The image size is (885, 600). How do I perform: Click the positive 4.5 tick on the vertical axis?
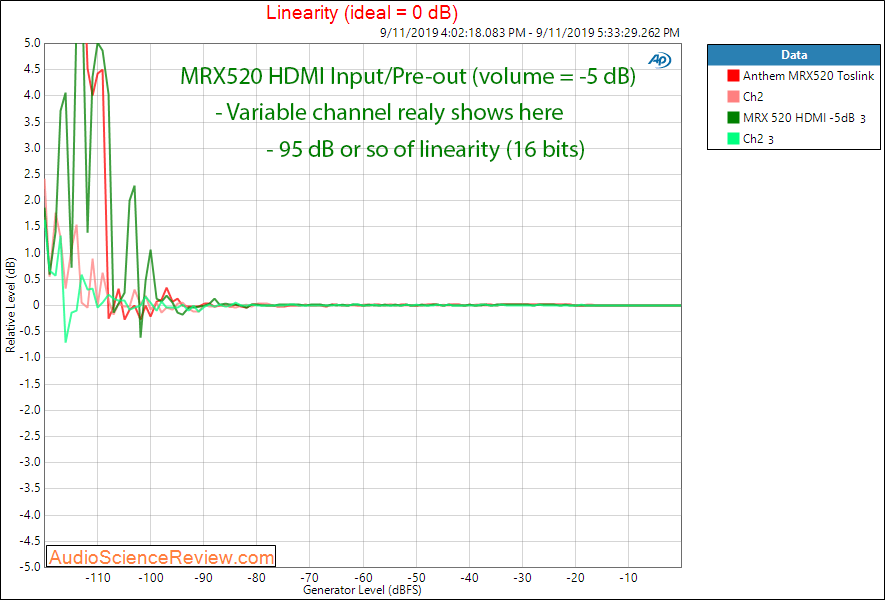coord(32,69)
